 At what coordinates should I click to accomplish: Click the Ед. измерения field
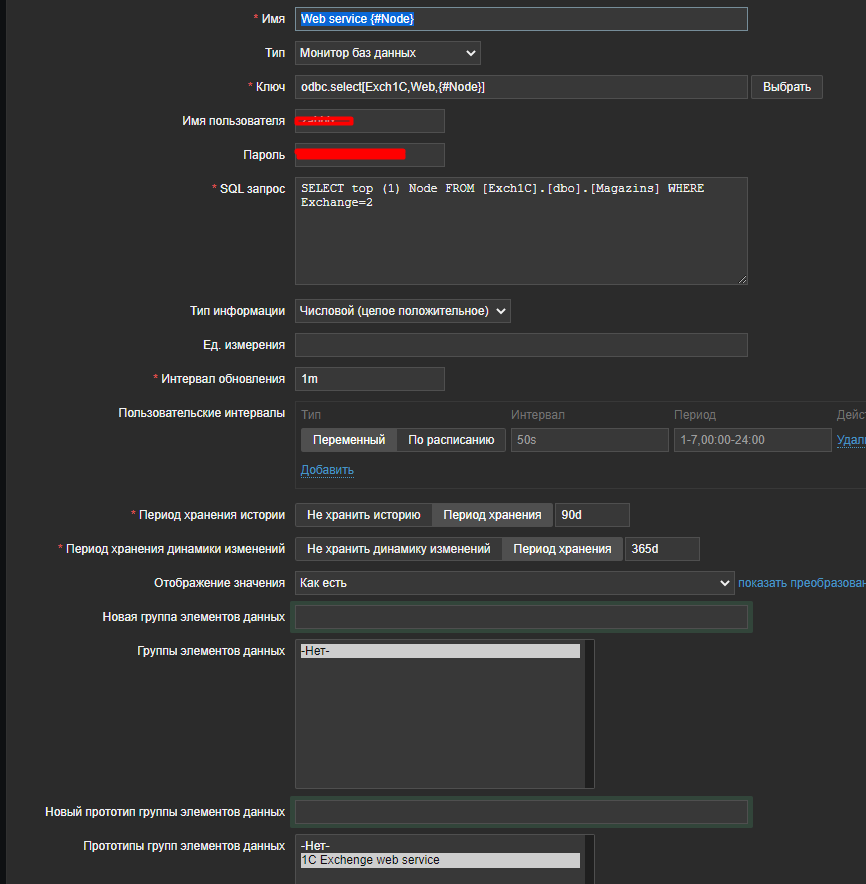[520, 345]
